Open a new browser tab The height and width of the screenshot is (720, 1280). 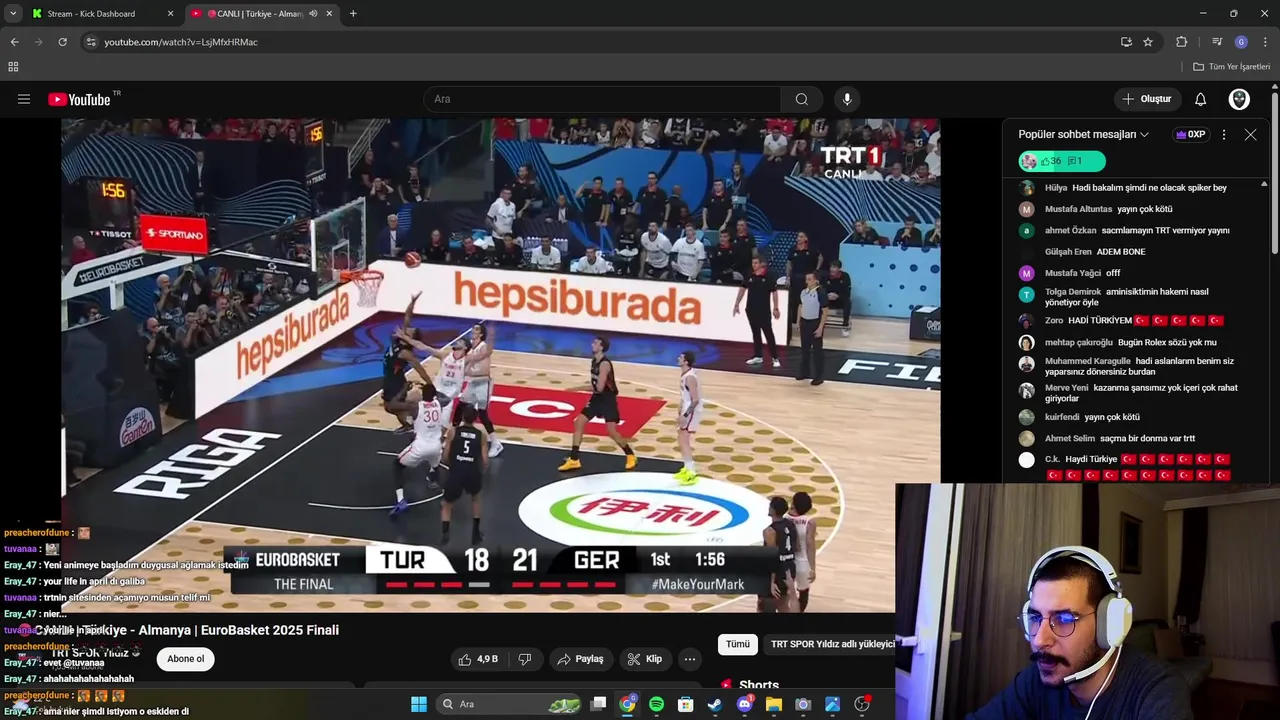tap(353, 14)
